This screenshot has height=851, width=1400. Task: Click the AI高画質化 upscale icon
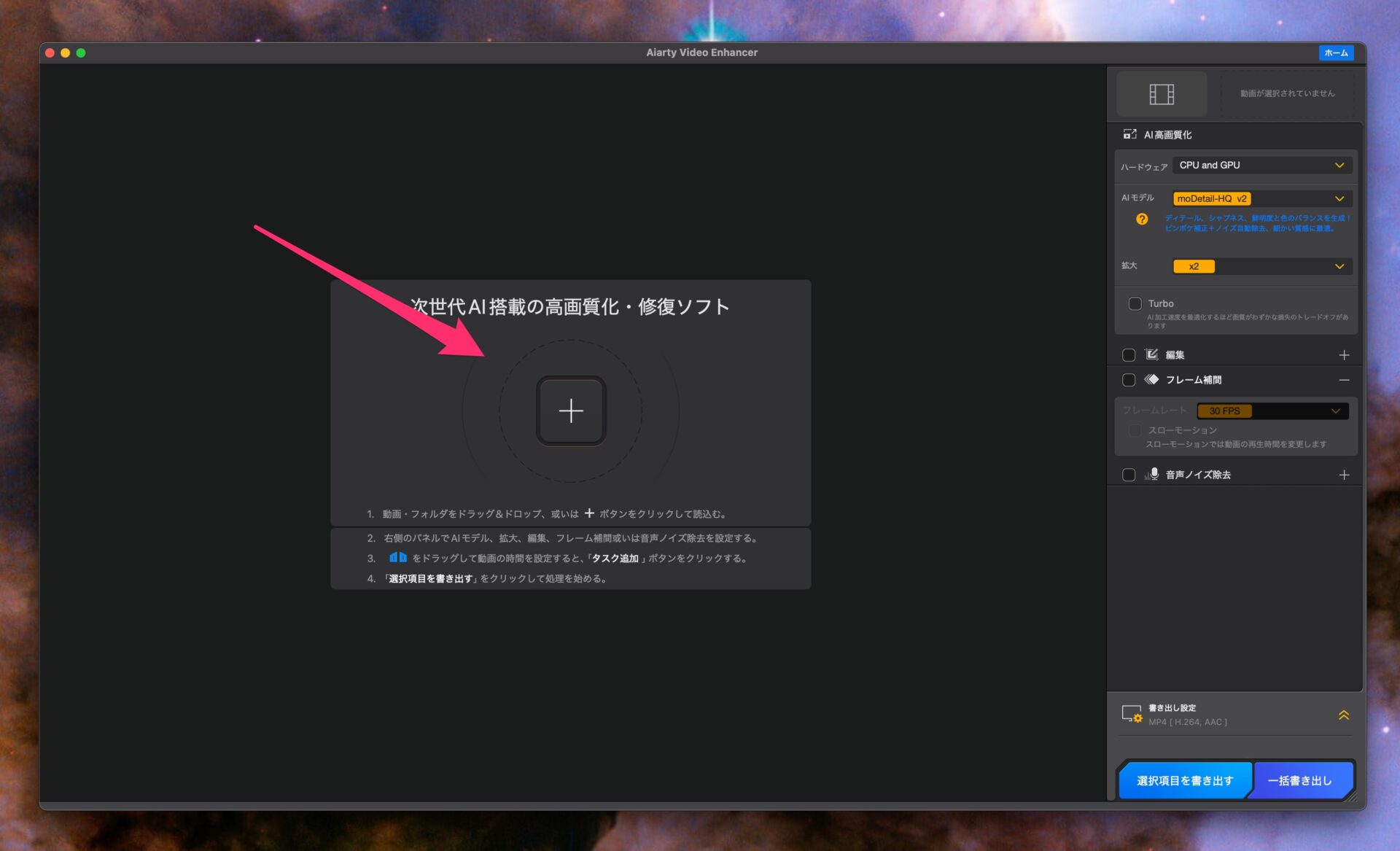point(1129,134)
